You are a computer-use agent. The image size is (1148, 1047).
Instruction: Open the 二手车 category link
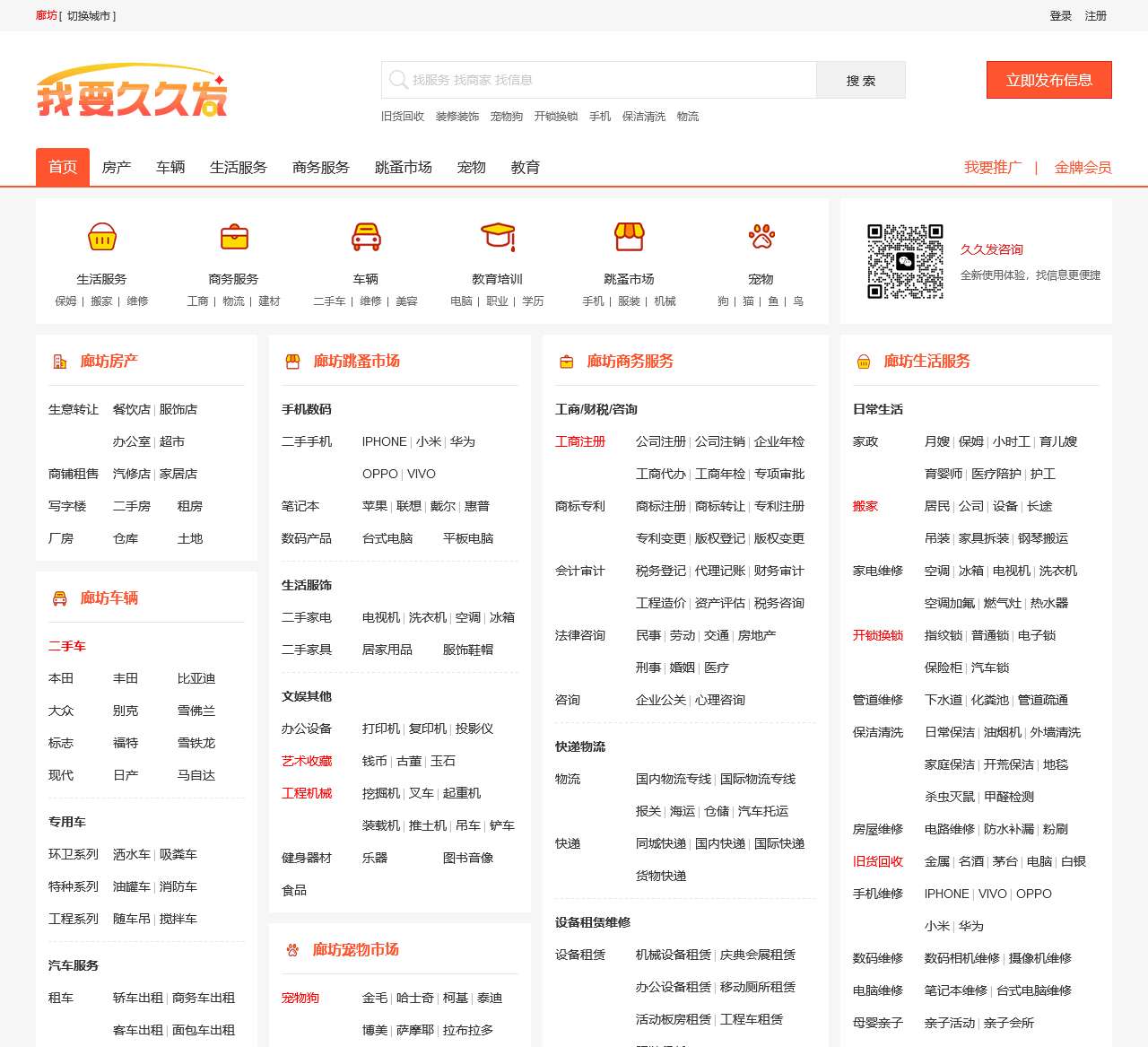coord(67,646)
